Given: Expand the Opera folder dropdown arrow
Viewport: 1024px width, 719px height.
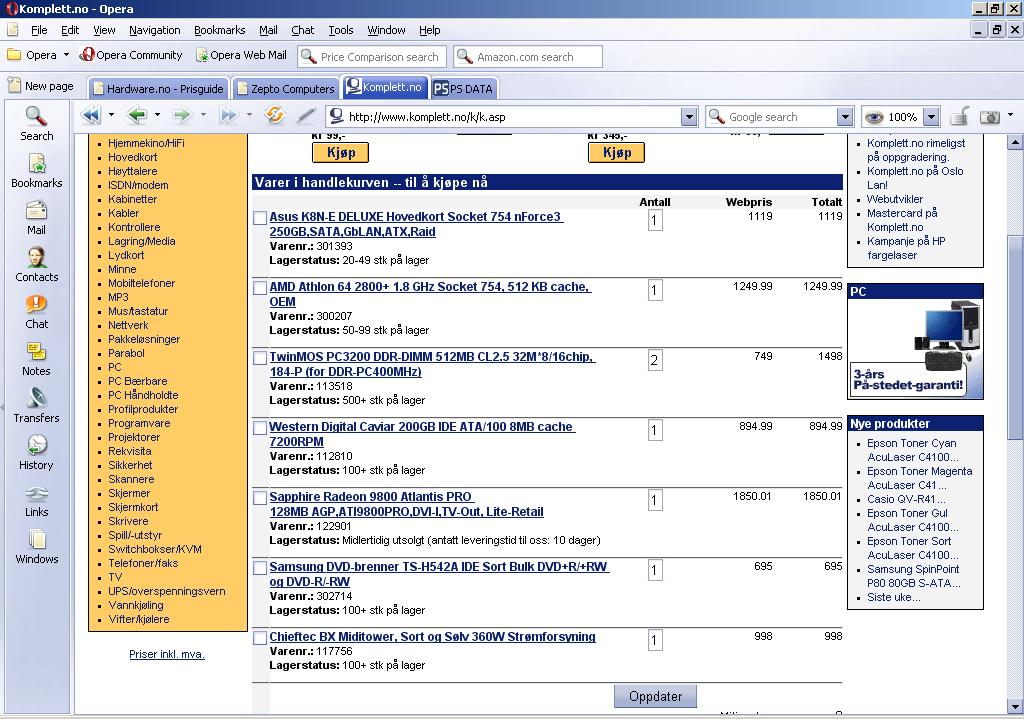Looking at the screenshot, I should point(66,55).
